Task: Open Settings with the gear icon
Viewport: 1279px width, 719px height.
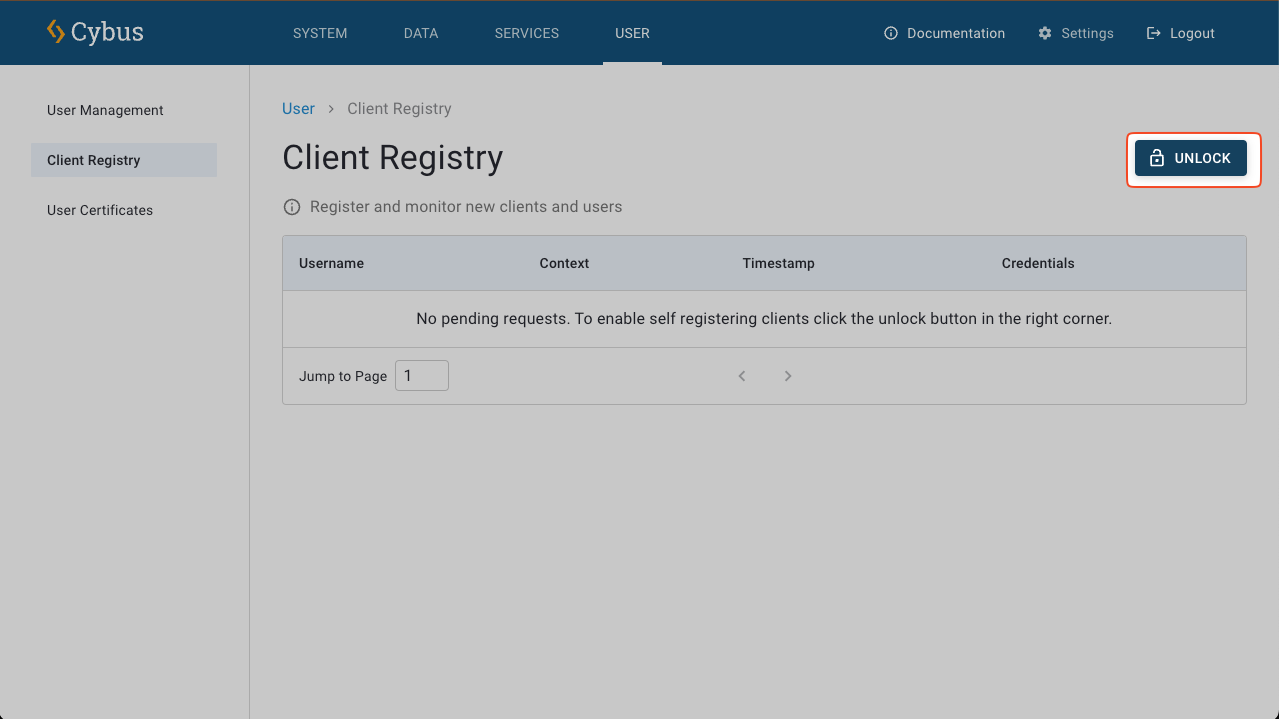Action: click(x=1045, y=33)
